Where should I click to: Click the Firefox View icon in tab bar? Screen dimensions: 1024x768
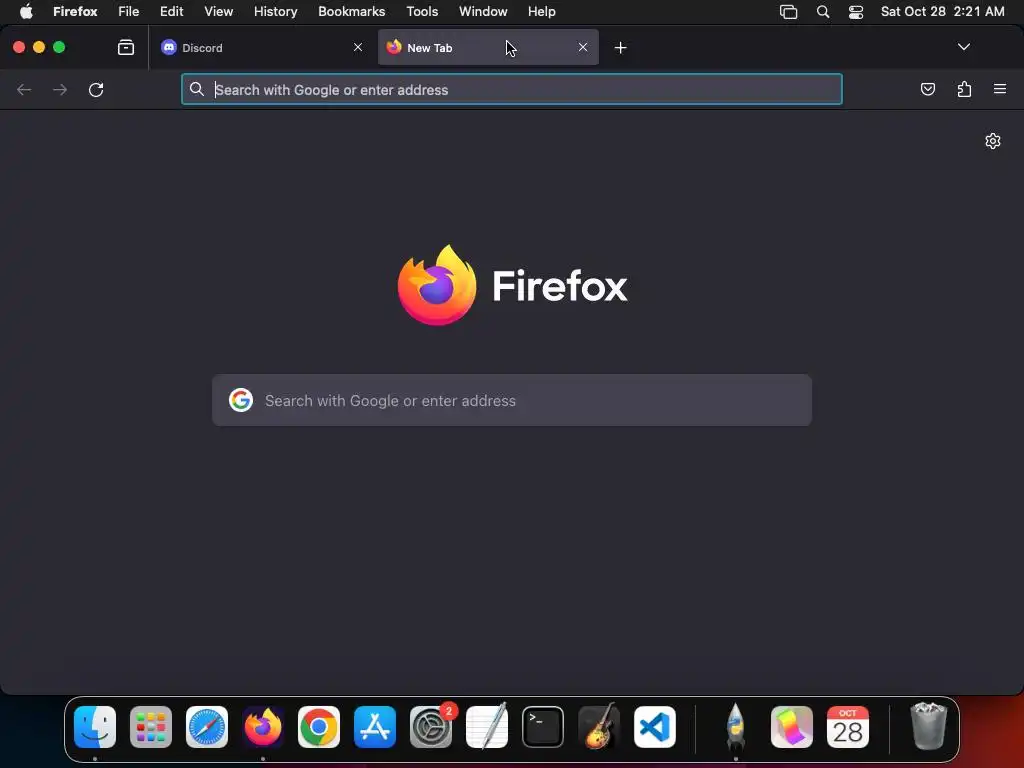(x=126, y=47)
